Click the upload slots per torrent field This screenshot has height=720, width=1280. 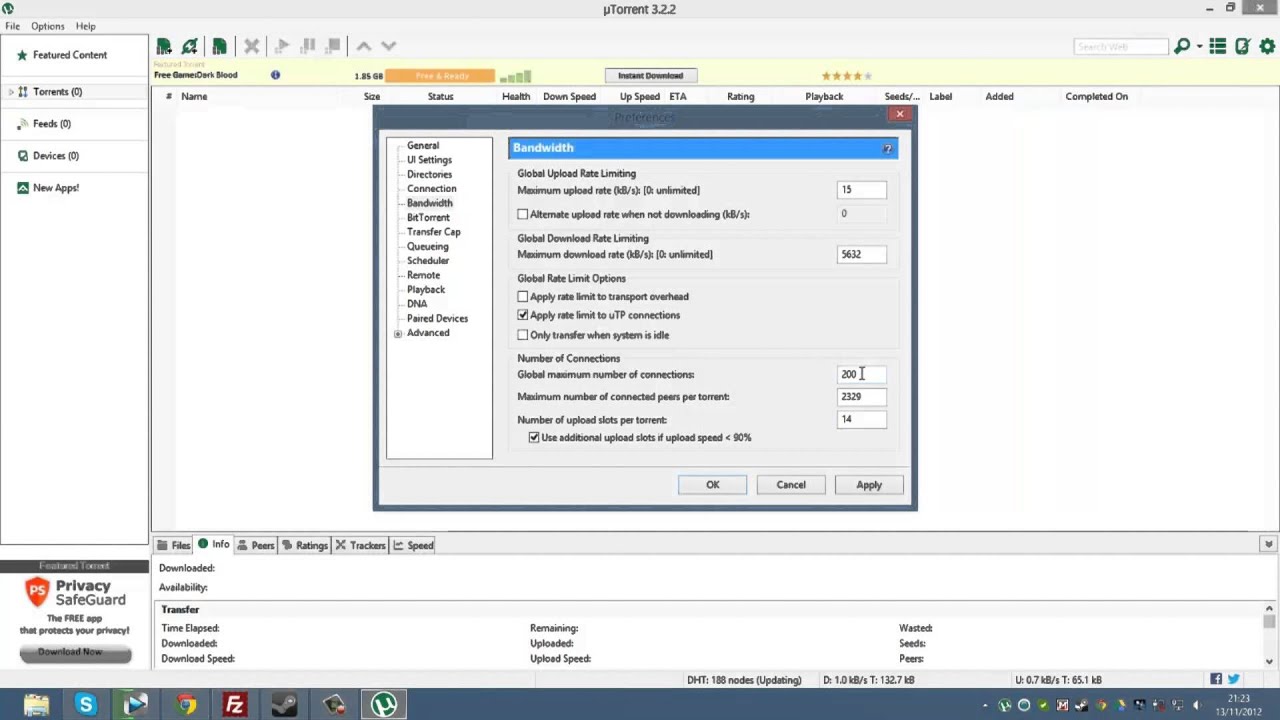(861, 419)
